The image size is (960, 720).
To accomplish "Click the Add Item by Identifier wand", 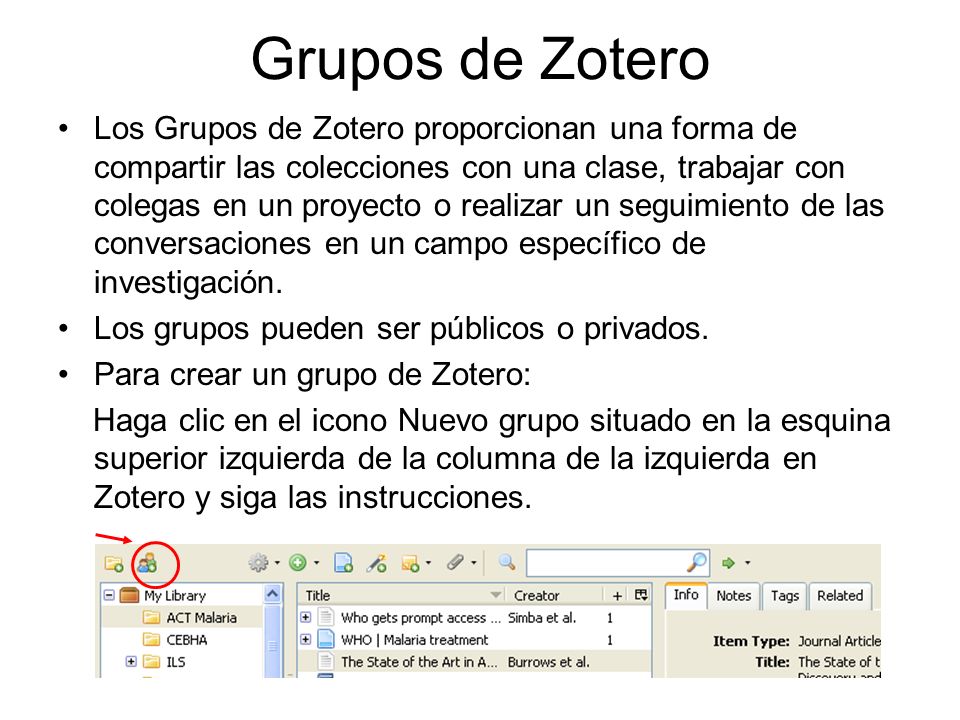I will click(377, 563).
